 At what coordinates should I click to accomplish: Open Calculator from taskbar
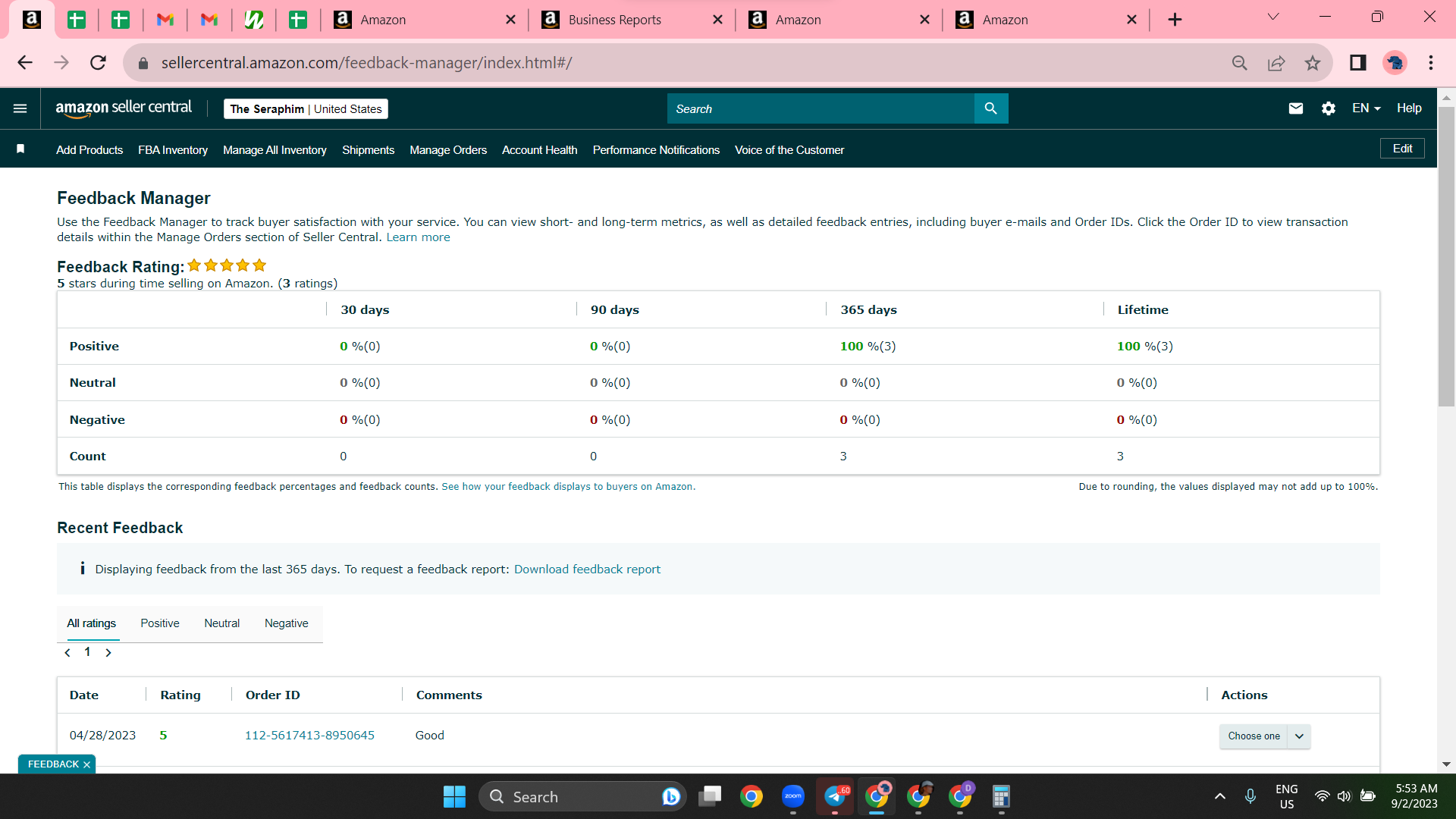point(1001,796)
